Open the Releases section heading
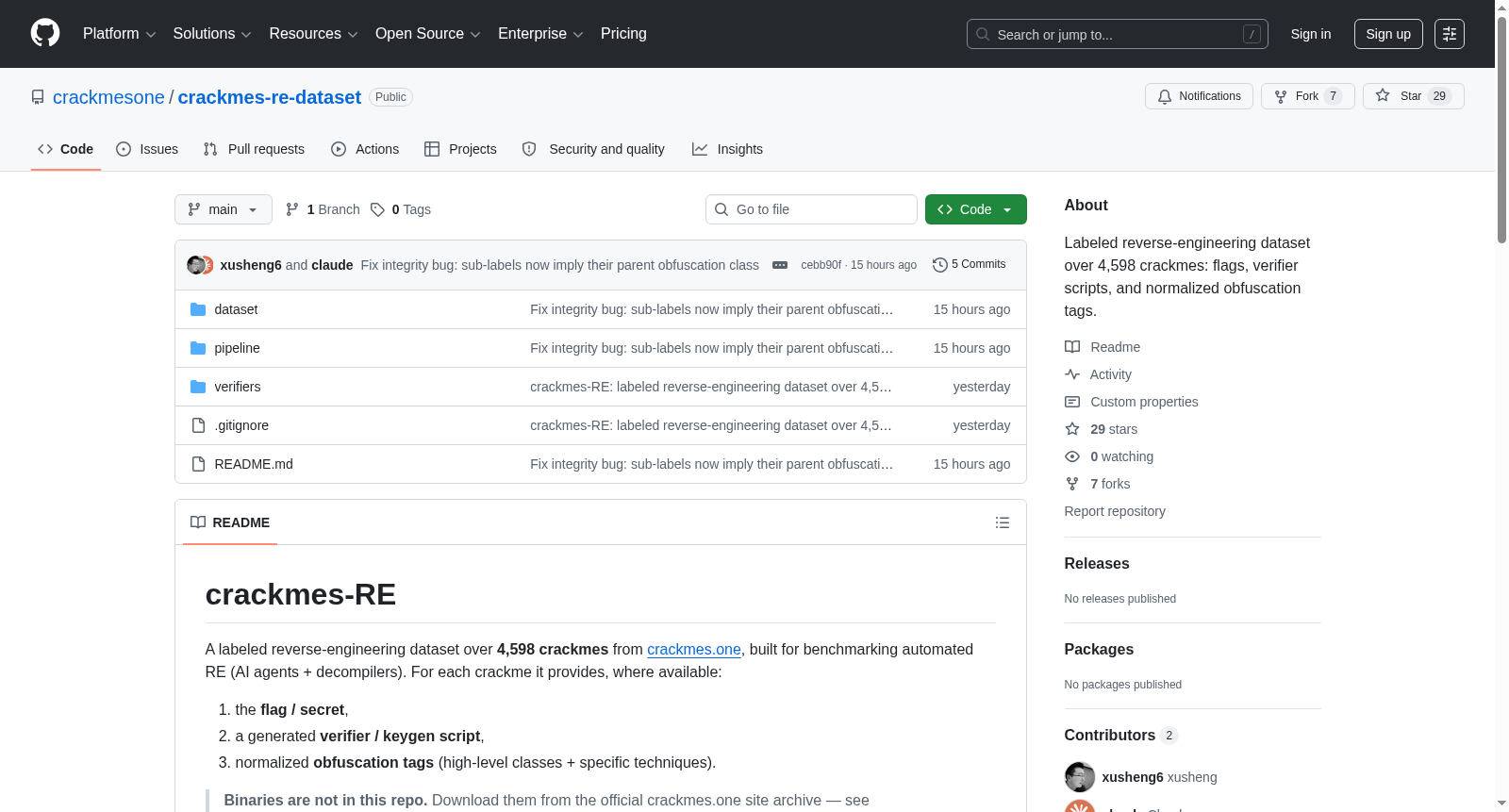The width and height of the screenshot is (1509, 812). click(x=1097, y=564)
